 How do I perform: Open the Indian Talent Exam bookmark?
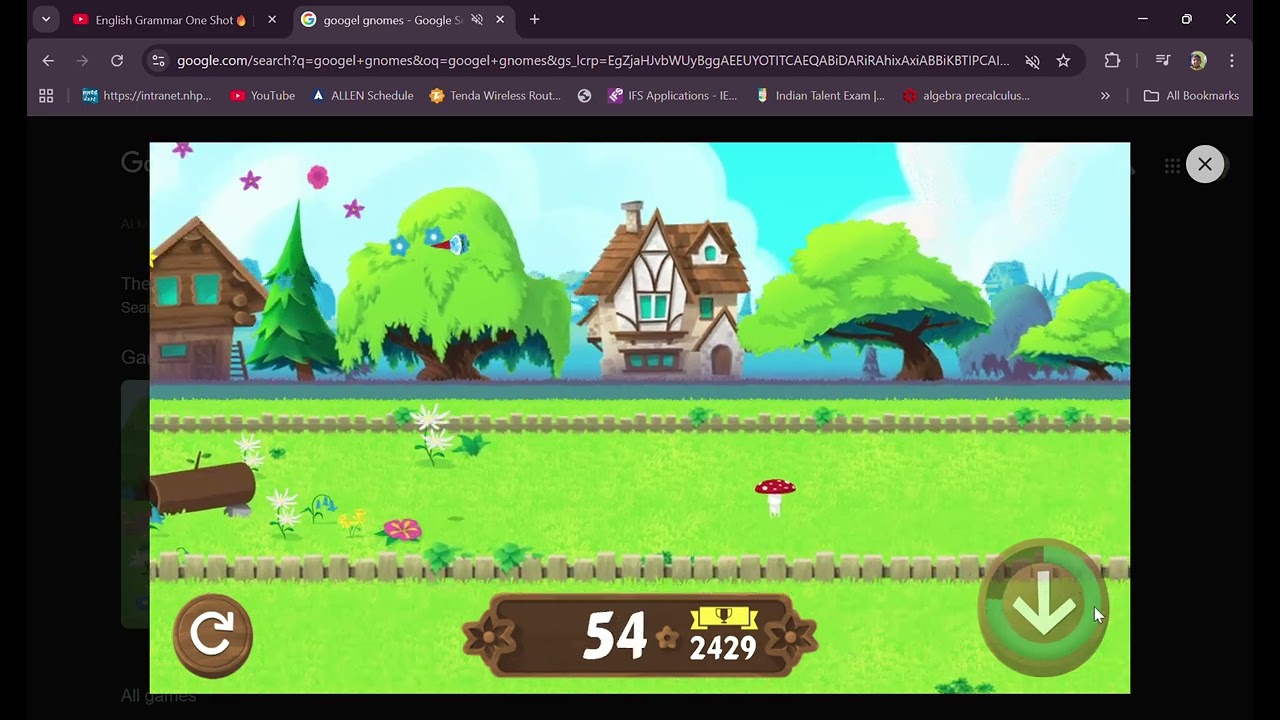pyautogui.click(x=821, y=96)
